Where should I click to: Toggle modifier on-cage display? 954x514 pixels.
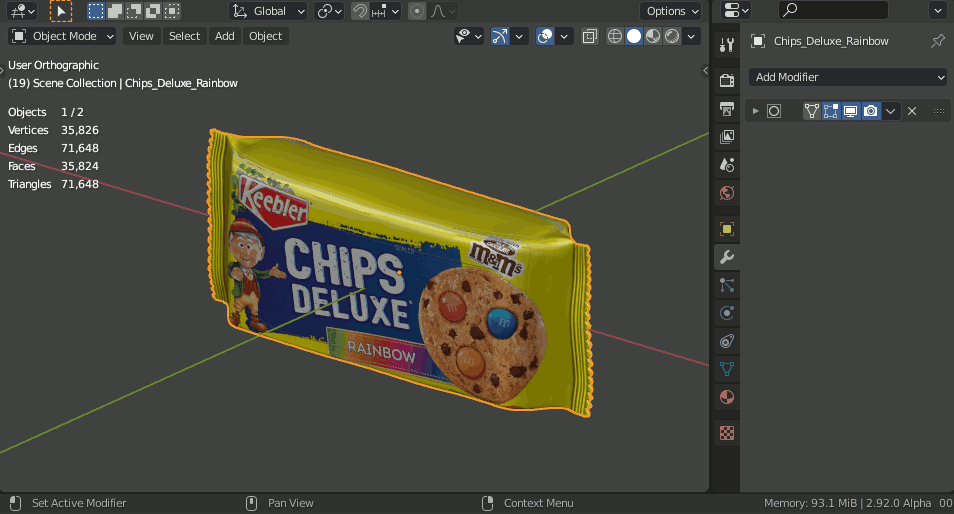(812, 111)
